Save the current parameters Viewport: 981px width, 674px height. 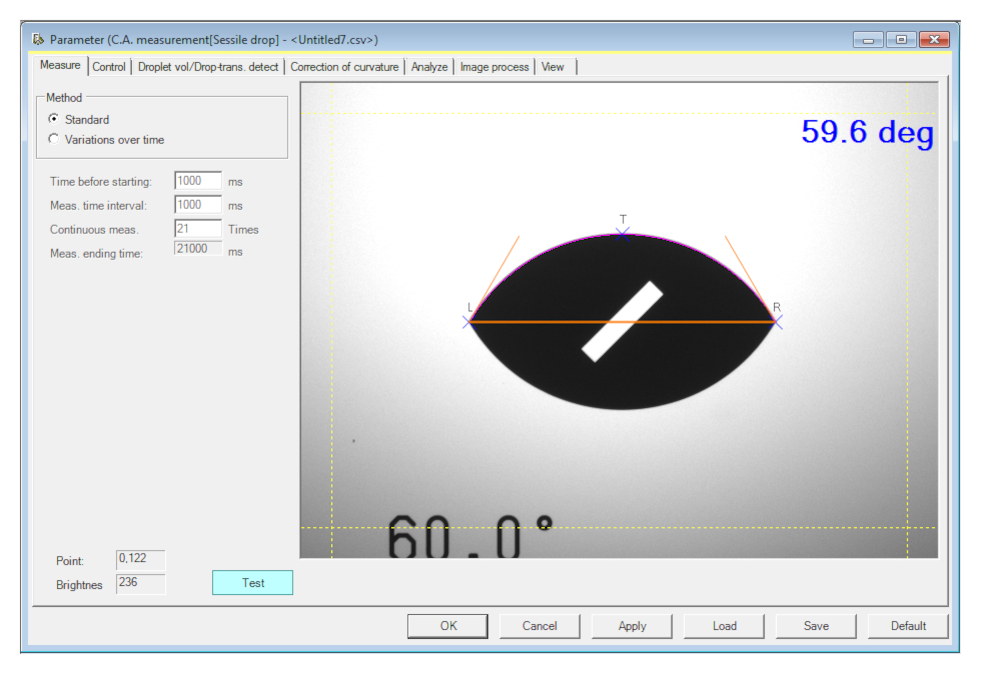816,626
